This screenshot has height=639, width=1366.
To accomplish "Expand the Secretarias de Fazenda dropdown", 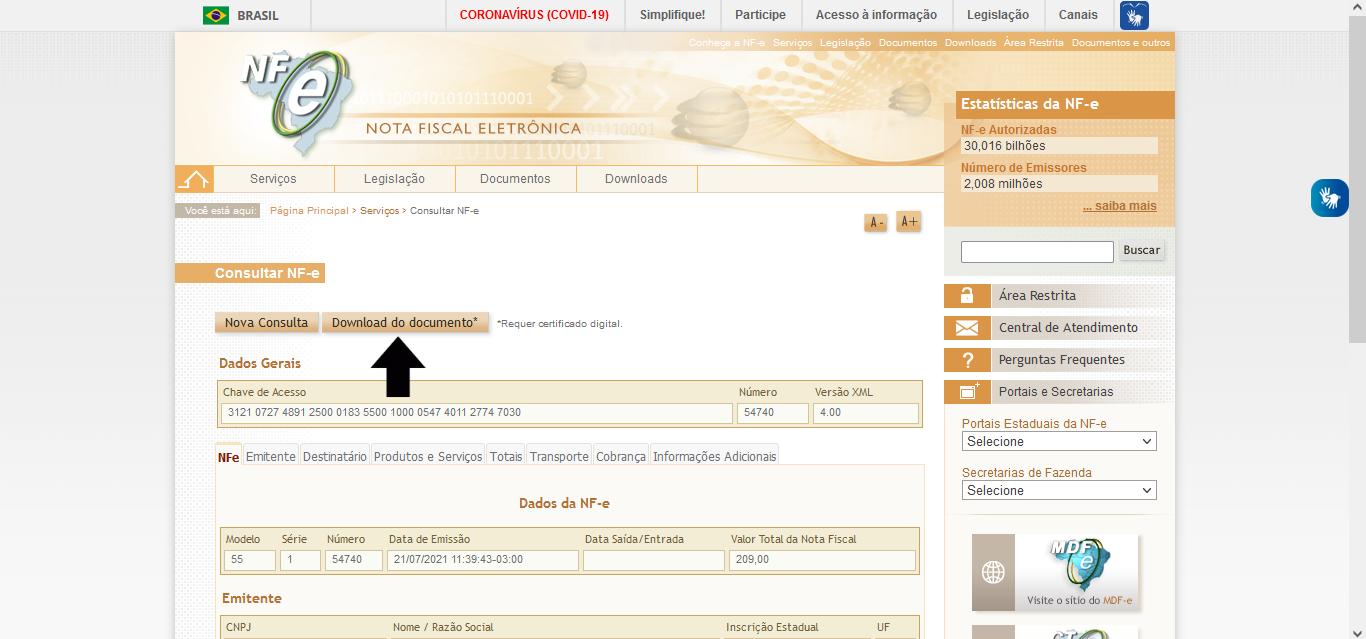I will click(x=1059, y=490).
